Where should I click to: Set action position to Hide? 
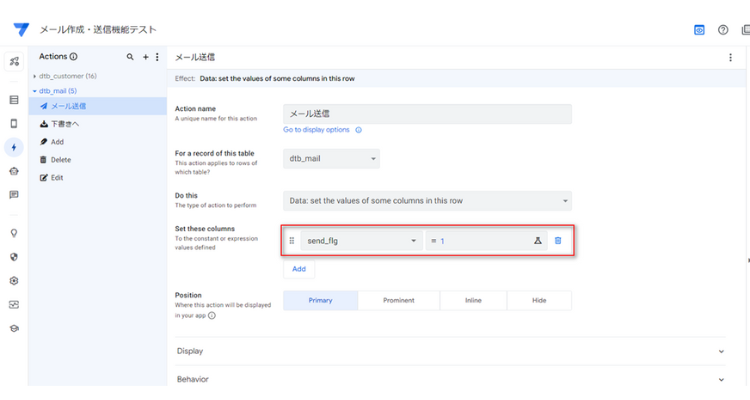[x=539, y=300]
